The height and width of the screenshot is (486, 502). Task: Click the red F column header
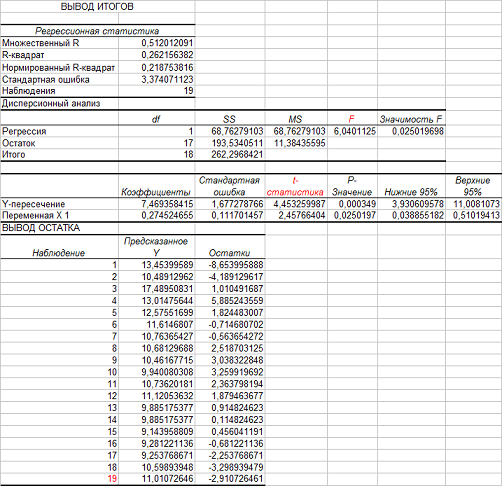pyautogui.click(x=351, y=119)
